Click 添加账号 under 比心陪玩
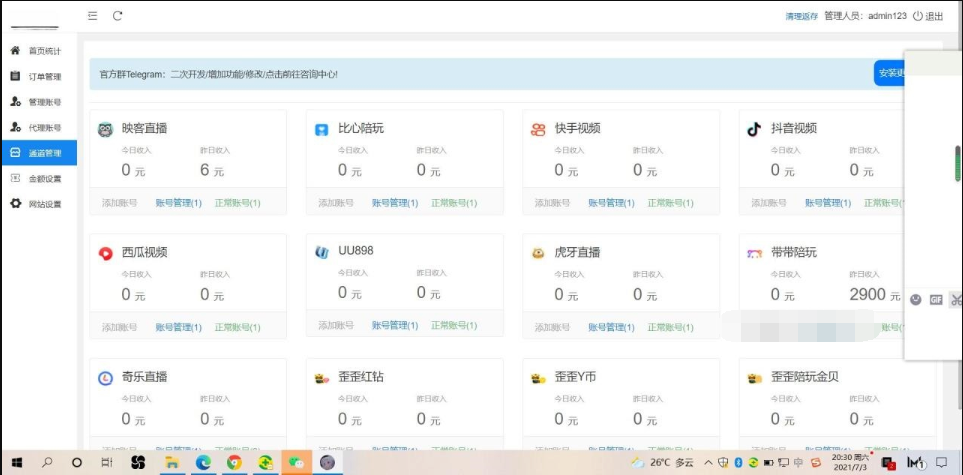Viewport: 963px width, 475px height. [x=336, y=203]
